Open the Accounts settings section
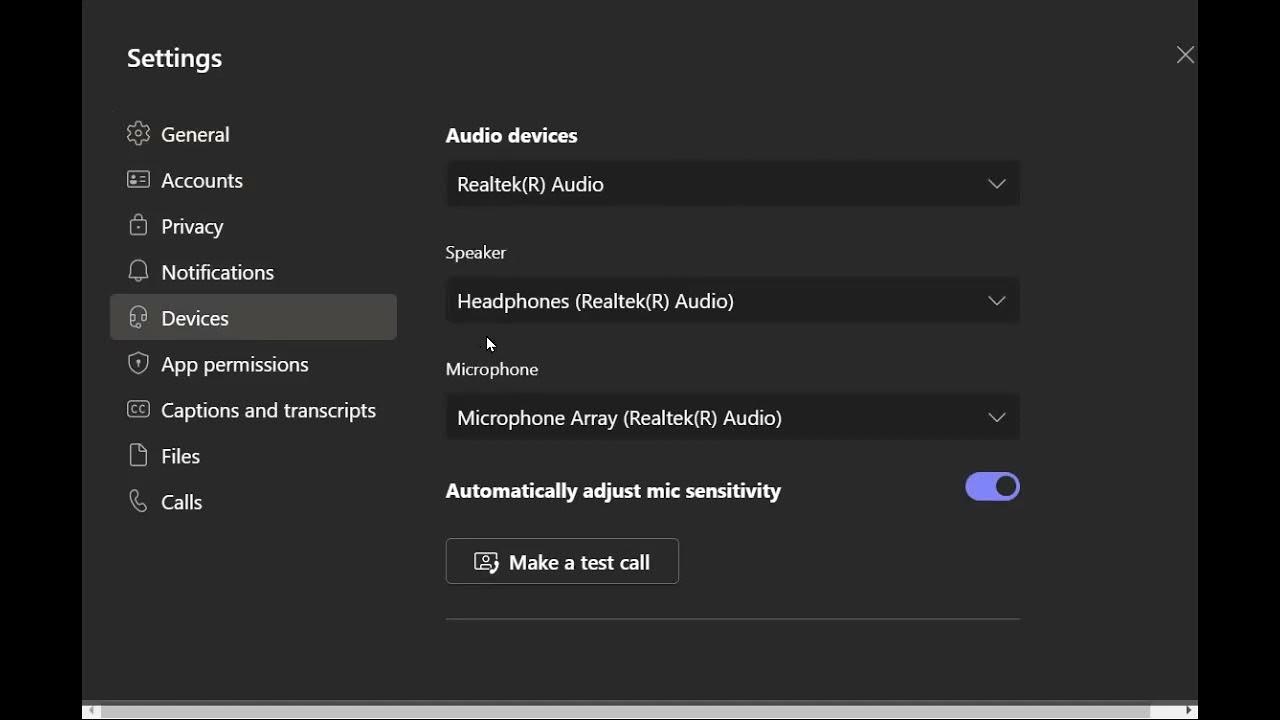The width and height of the screenshot is (1280, 720). tap(202, 180)
